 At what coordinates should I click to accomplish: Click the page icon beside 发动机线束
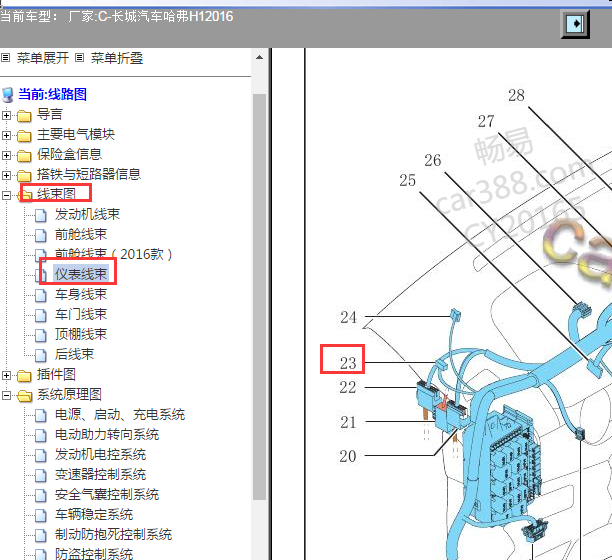[41, 215]
